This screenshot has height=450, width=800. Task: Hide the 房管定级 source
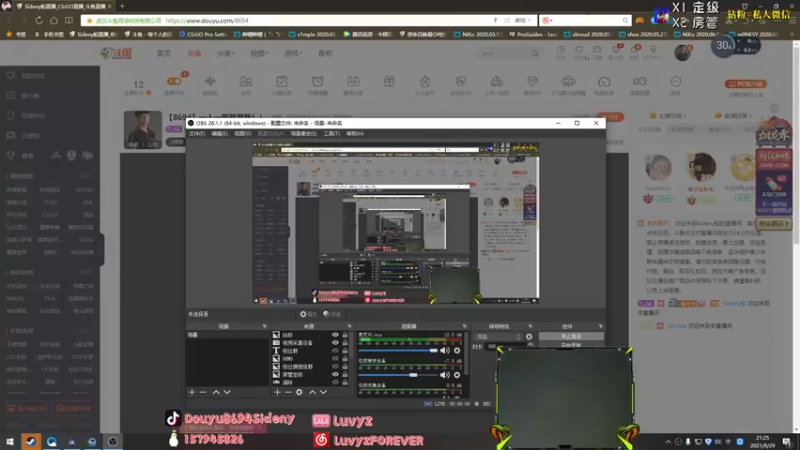click(x=335, y=374)
